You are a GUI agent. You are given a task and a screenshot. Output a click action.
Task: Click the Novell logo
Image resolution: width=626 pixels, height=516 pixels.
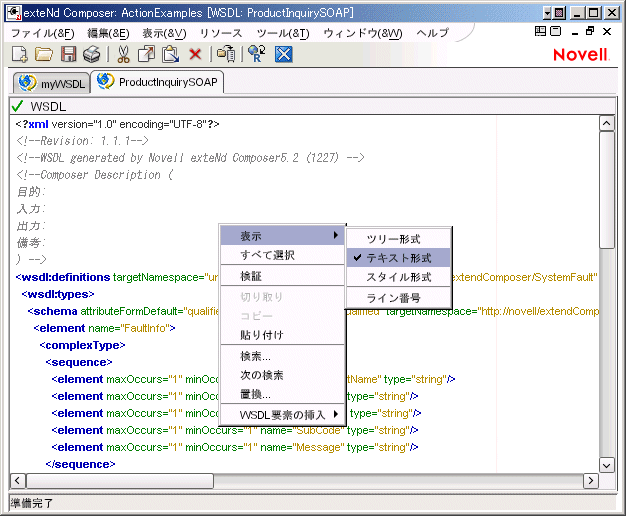coord(581,55)
